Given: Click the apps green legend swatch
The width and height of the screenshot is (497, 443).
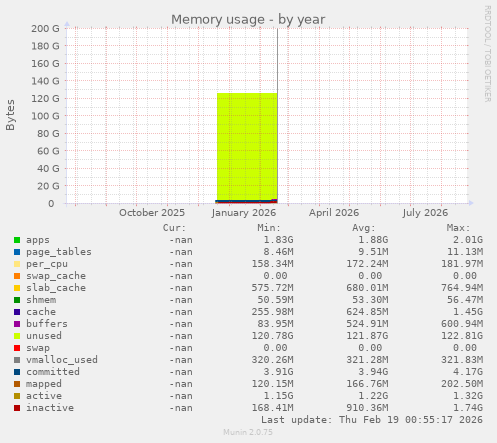Looking at the screenshot, I should tap(17, 240).
